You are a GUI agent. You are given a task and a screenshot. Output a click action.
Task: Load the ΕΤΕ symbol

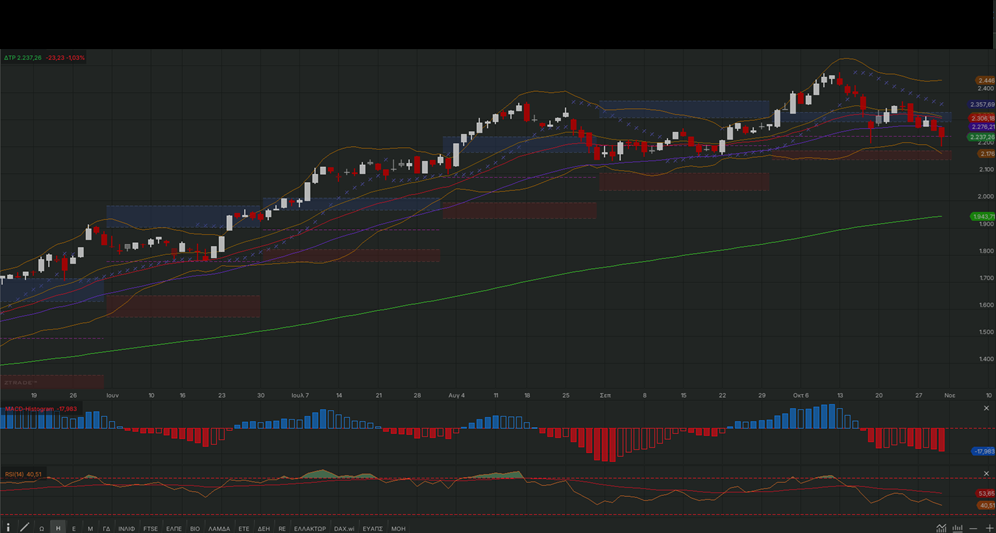pyautogui.click(x=244, y=528)
